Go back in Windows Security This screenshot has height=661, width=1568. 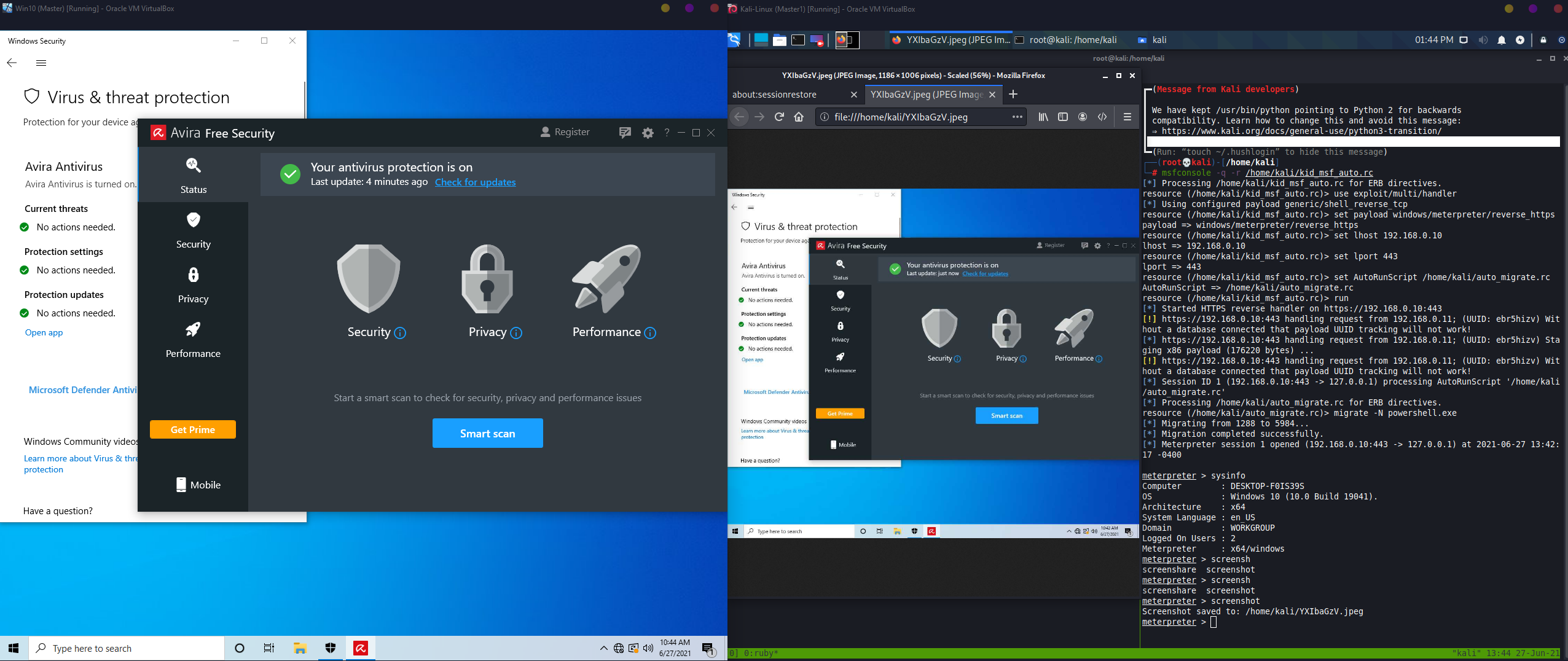coord(12,63)
